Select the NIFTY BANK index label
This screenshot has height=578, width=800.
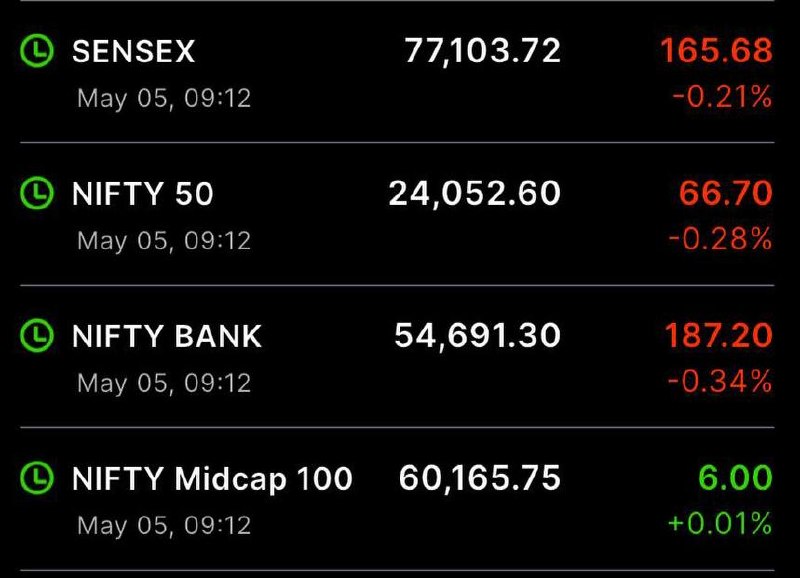pos(167,336)
